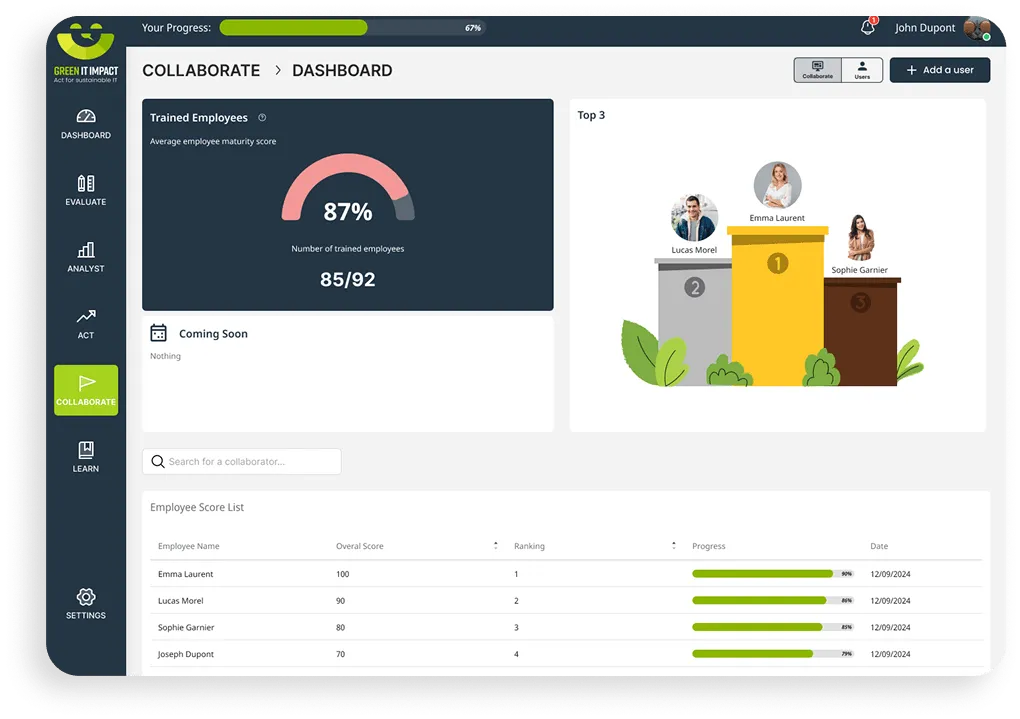The width and height of the screenshot is (1020, 719).
Task: Sort by Overal Score column arrows
Action: tap(495, 546)
